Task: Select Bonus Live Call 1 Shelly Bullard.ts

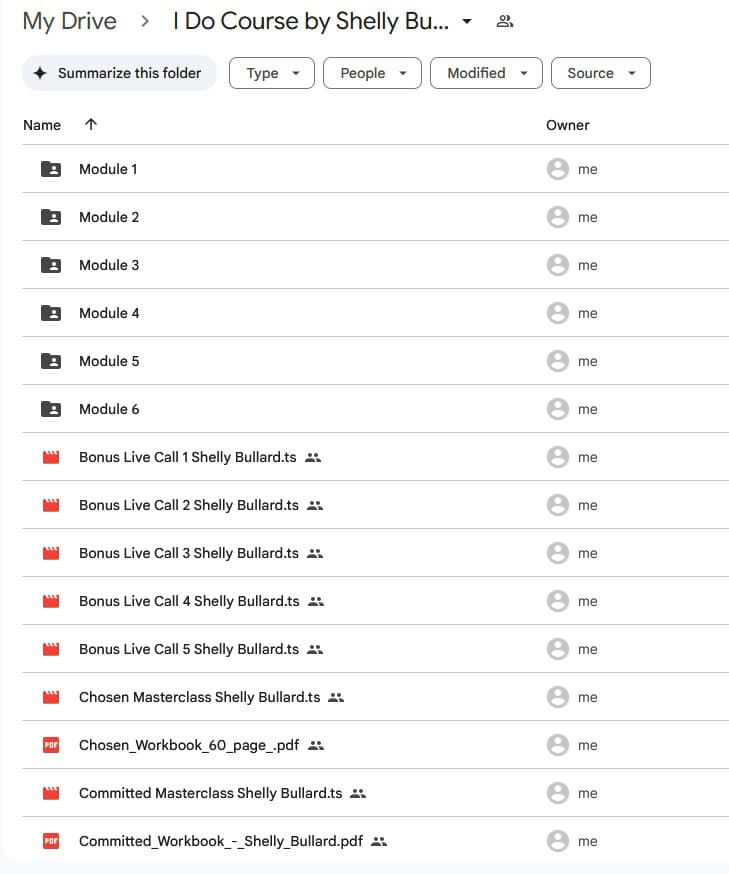Action: [188, 457]
